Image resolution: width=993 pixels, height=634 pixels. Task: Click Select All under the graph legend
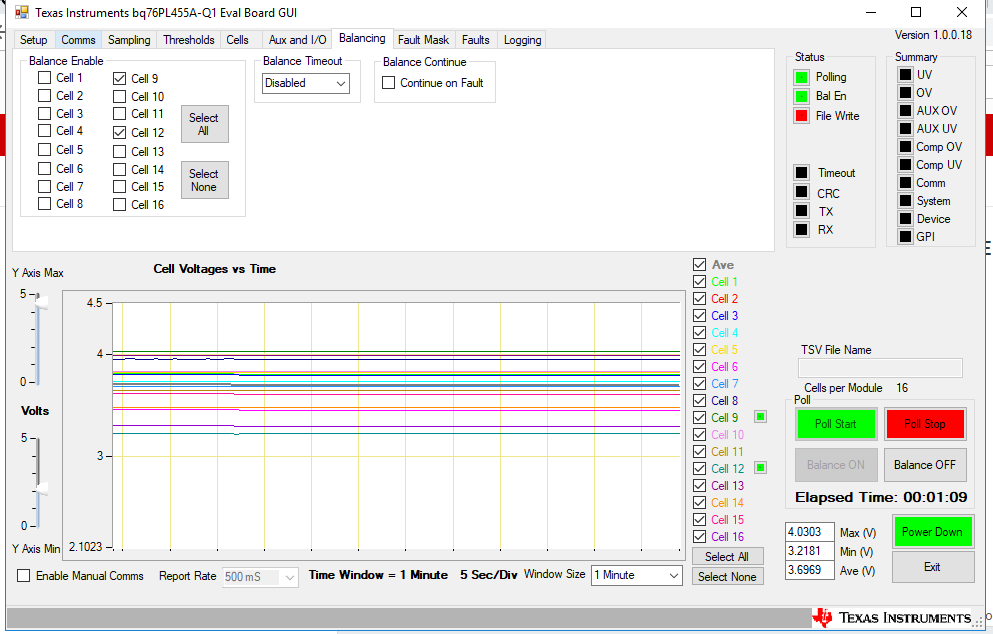tap(727, 556)
